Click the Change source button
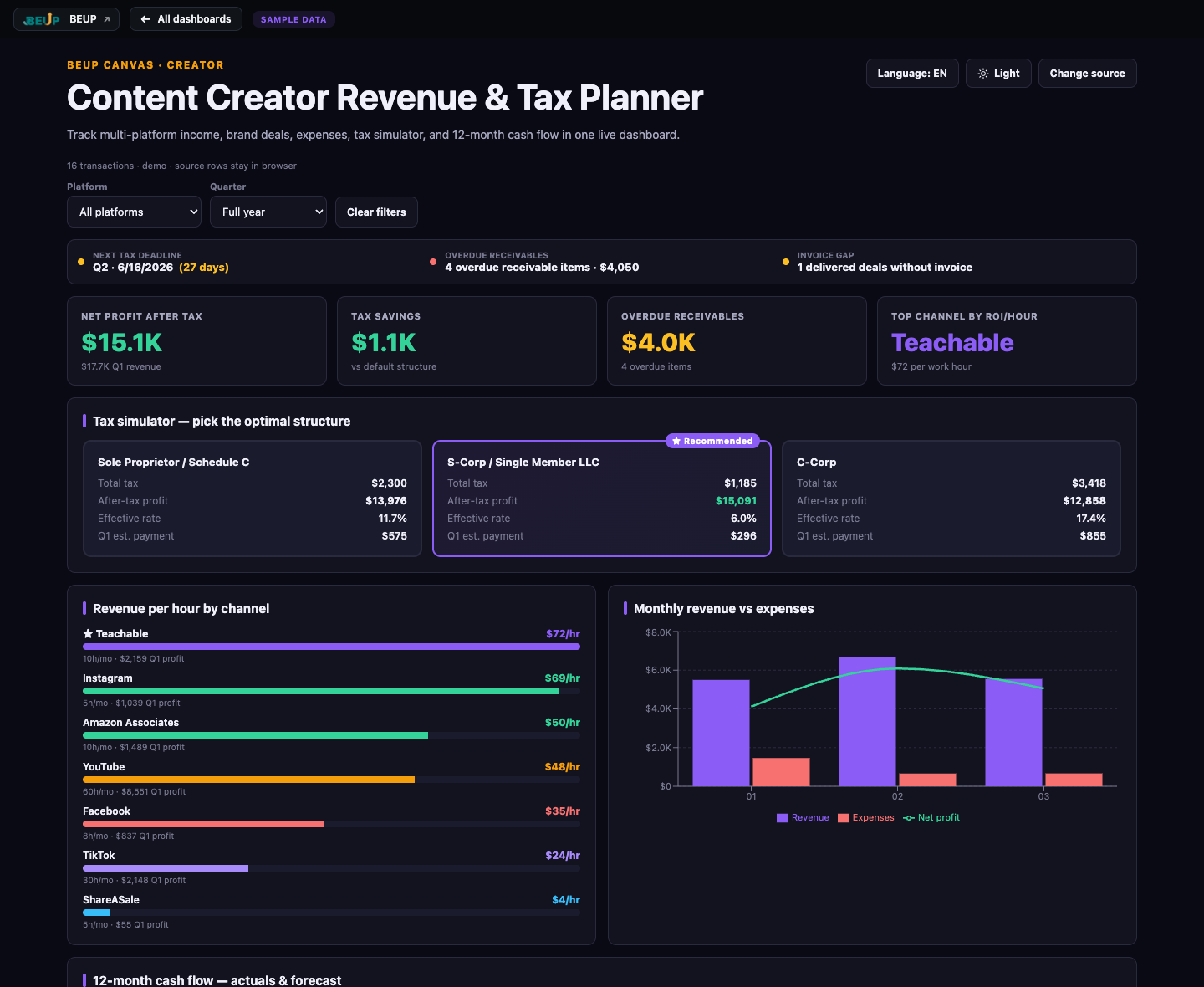 click(1087, 74)
